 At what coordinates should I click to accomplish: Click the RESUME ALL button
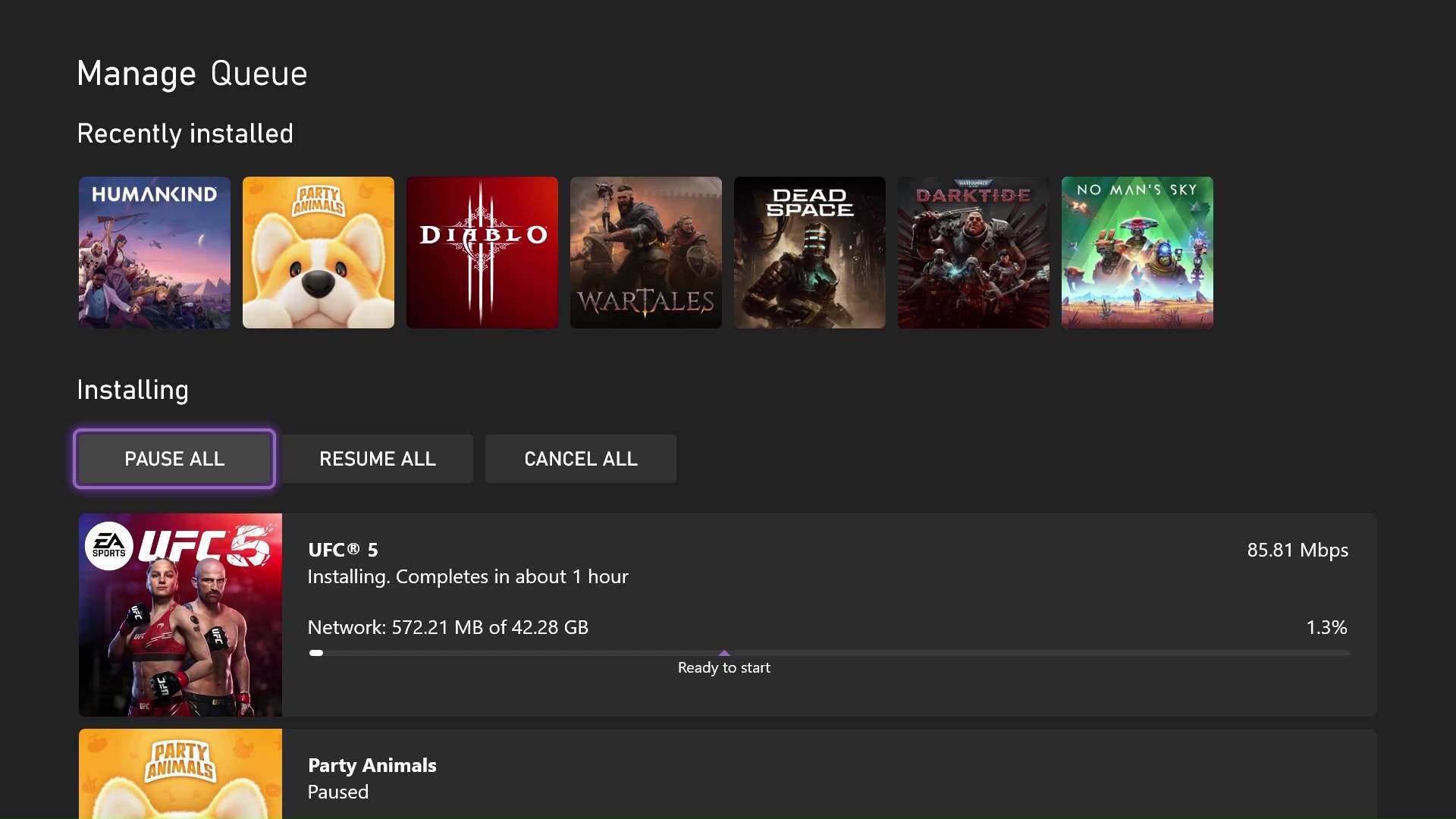pyautogui.click(x=378, y=459)
